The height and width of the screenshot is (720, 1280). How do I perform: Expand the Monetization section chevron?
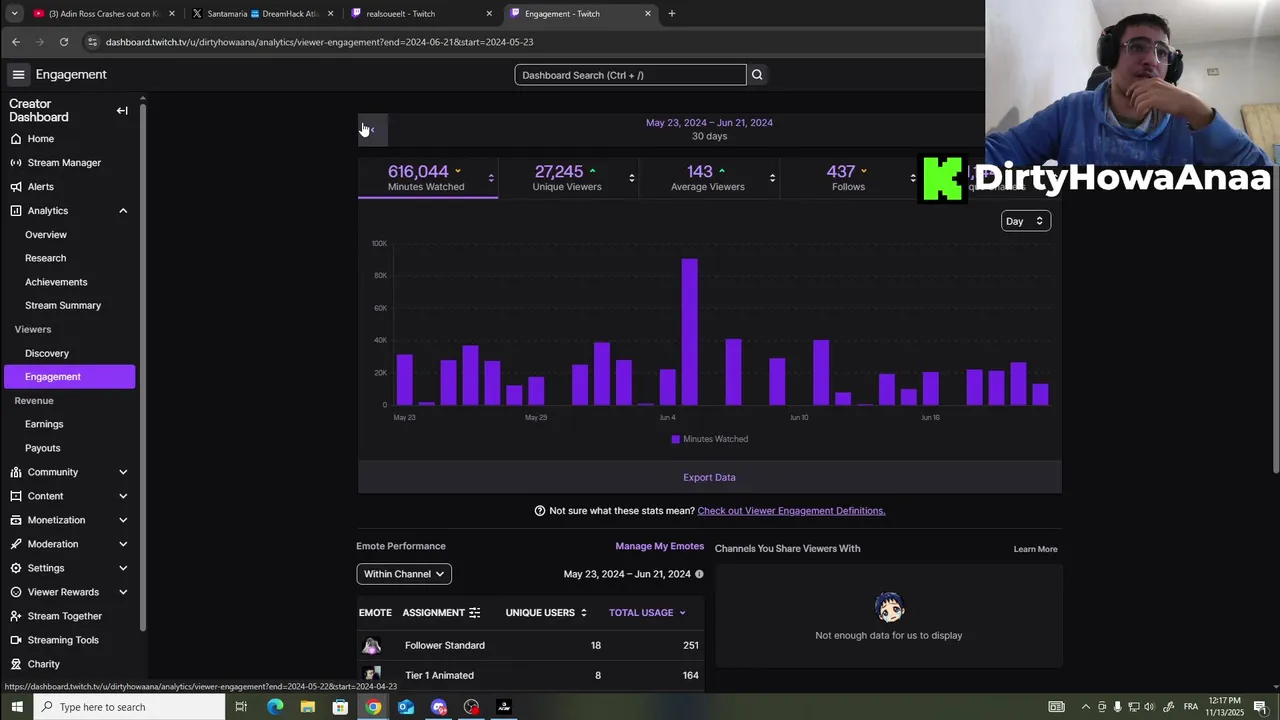[123, 520]
